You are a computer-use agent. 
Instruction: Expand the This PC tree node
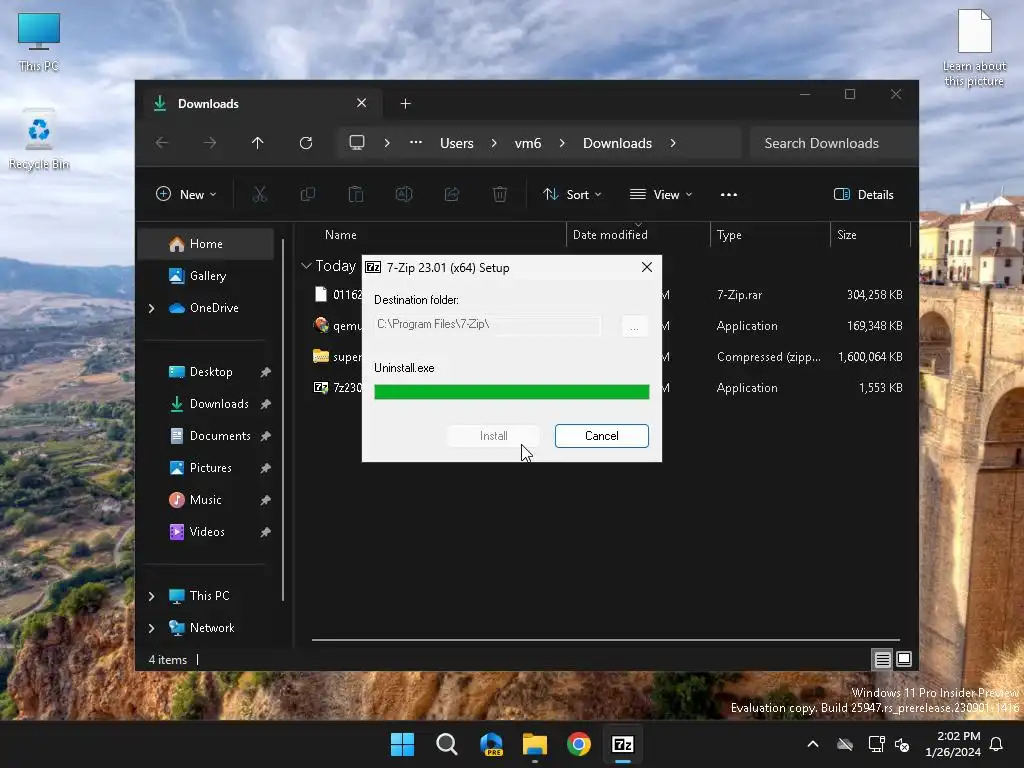click(x=152, y=596)
